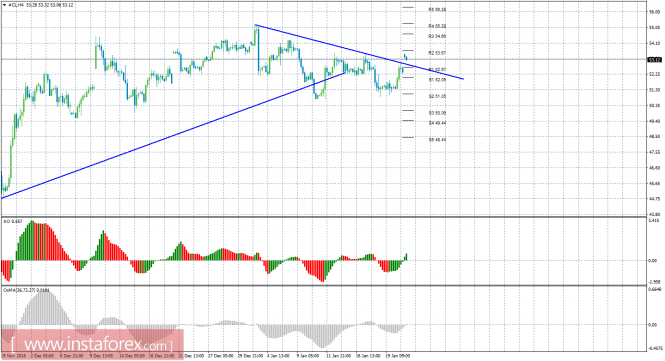Select the descending blue resistance trendline
The width and height of the screenshot is (665, 361).
[x=359, y=52]
